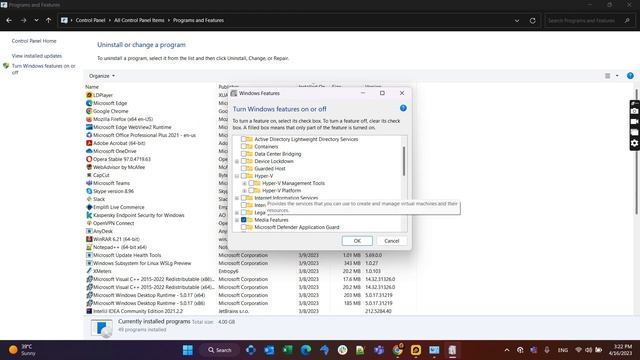
Task: Open Microsoft Teams from the taskbar
Action: point(379,350)
